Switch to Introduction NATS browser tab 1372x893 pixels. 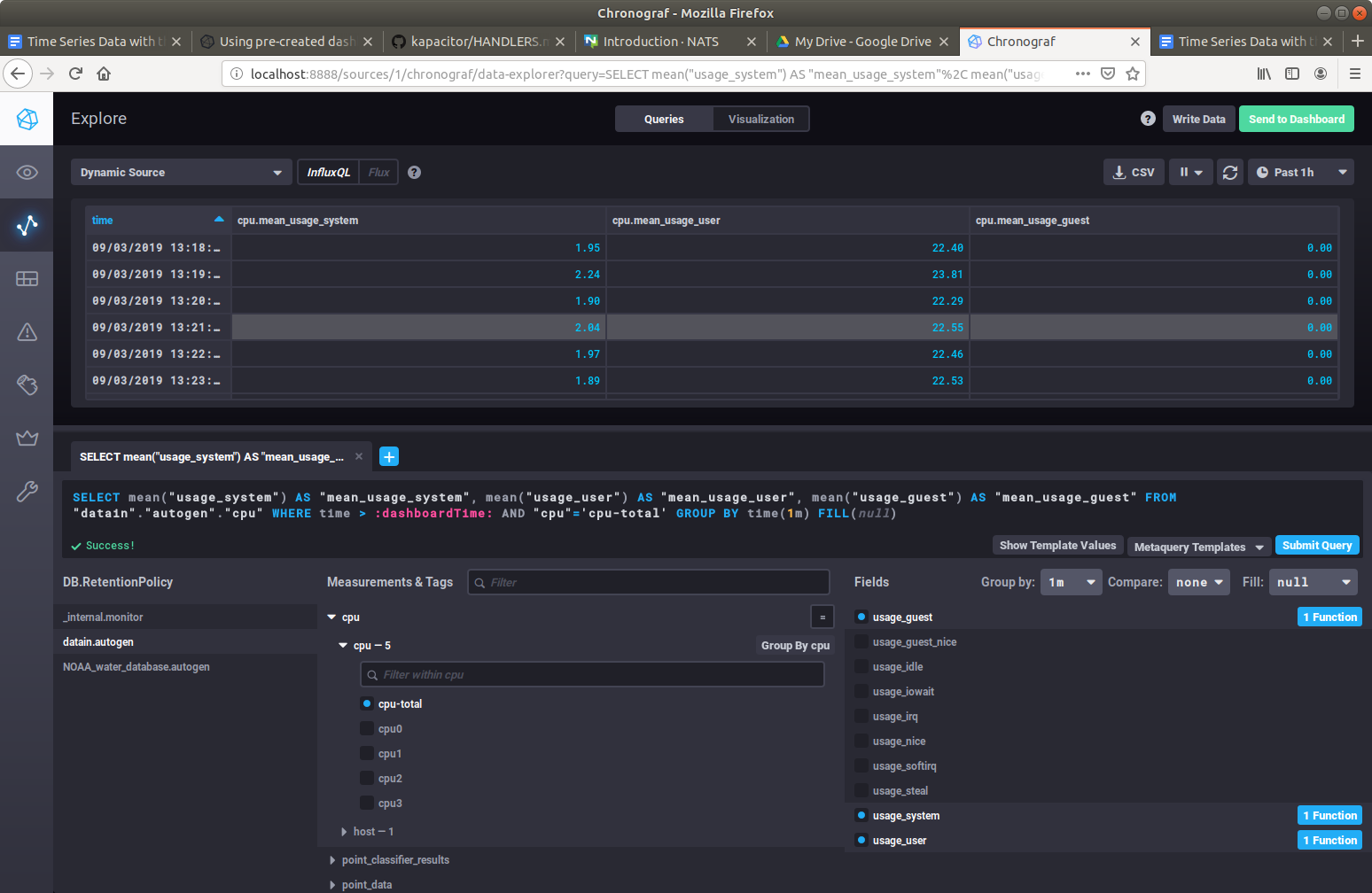[x=660, y=42]
